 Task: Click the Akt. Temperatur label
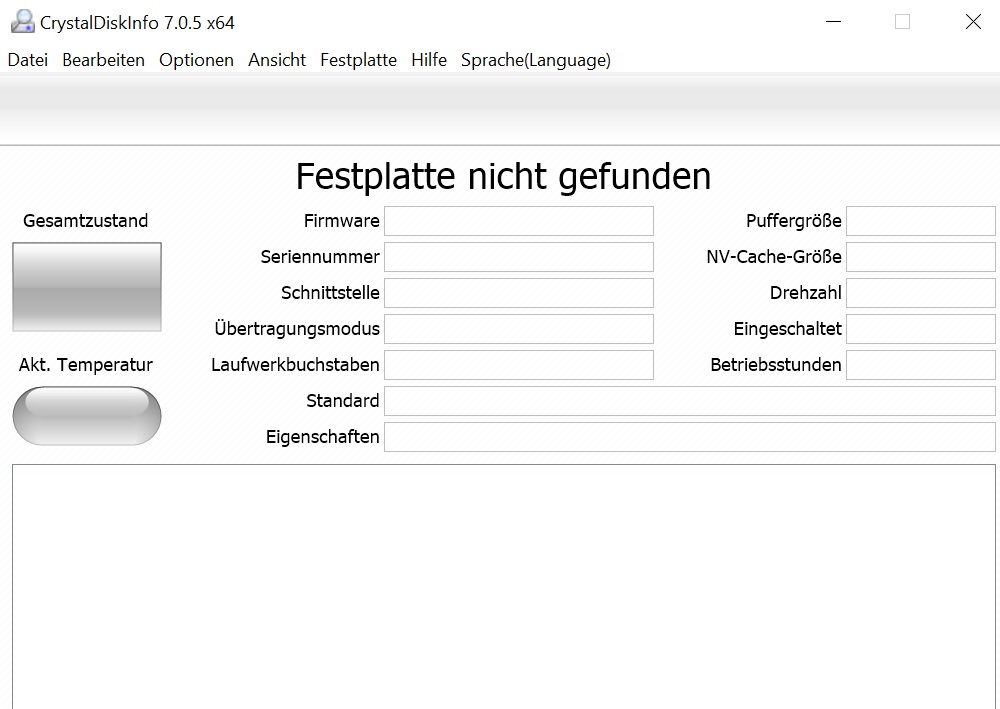point(85,365)
